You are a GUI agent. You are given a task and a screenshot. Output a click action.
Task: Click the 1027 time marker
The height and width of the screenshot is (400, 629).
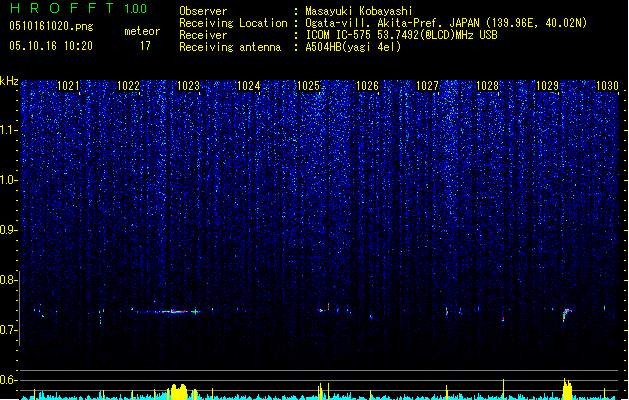428,86
